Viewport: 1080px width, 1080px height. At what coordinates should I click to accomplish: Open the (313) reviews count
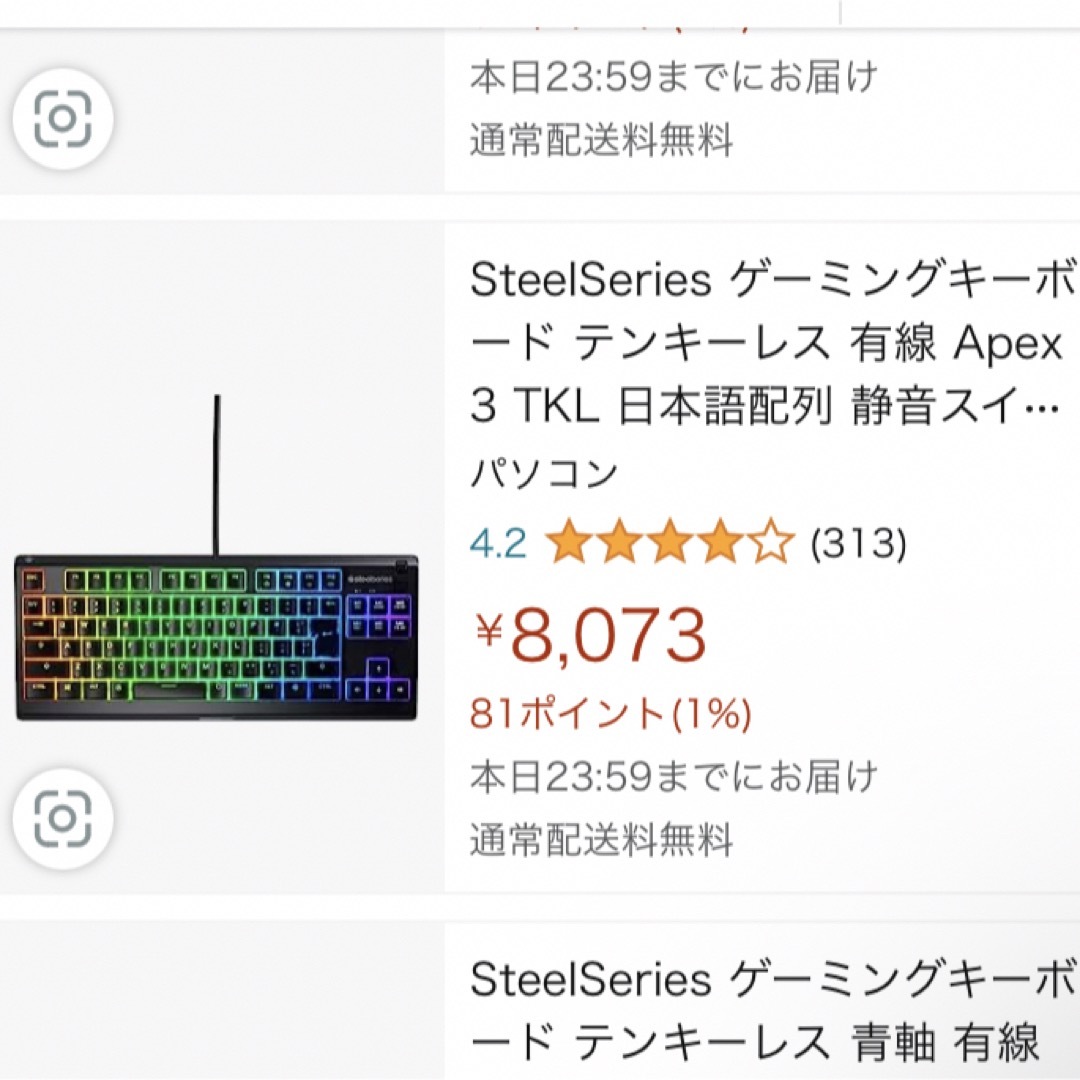click(858, 543)
